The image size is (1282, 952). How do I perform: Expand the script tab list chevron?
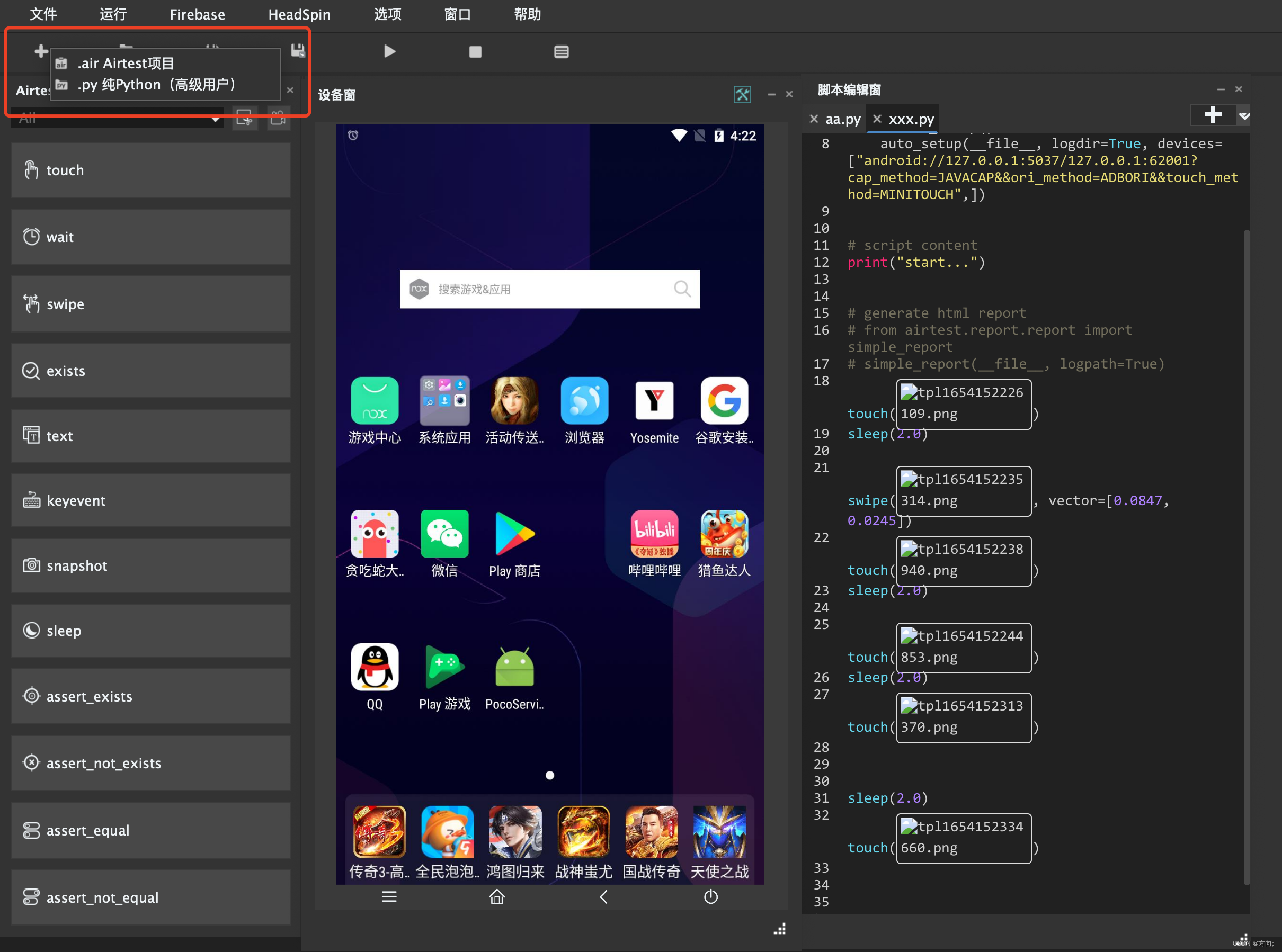tap(1244, 116)
